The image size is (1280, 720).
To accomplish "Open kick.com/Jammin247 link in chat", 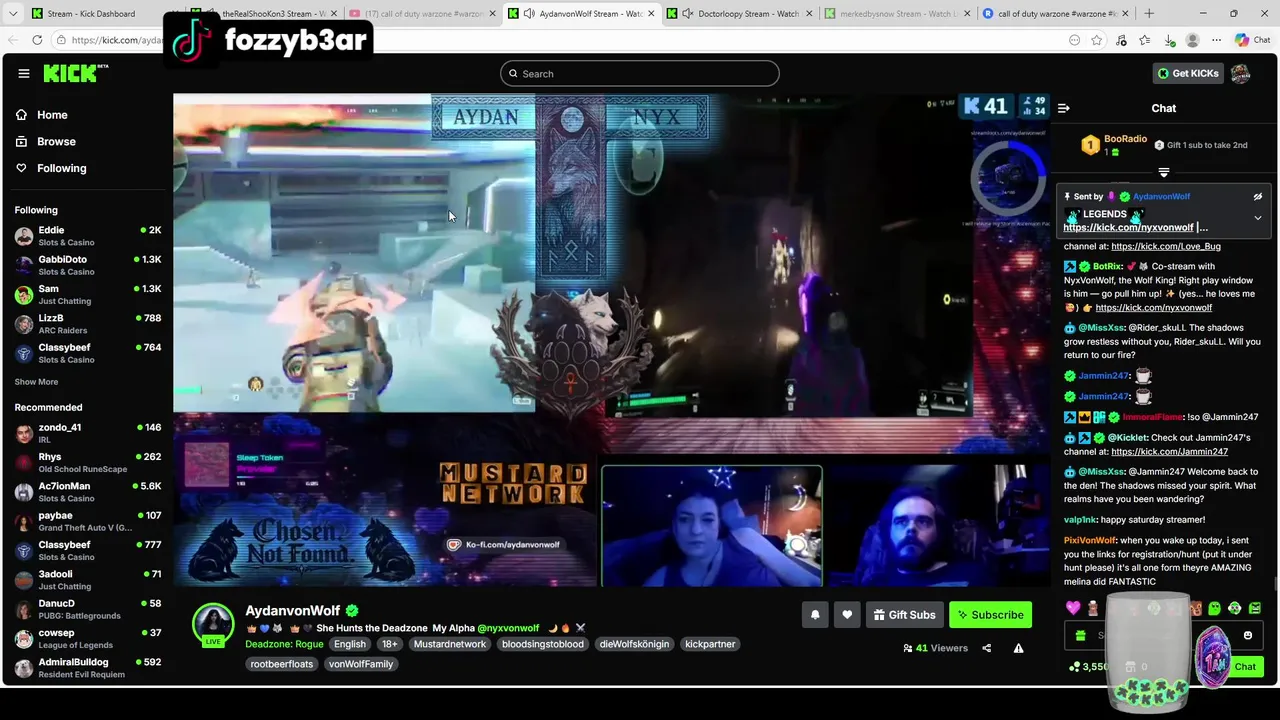I will [x=1169, y=451].
